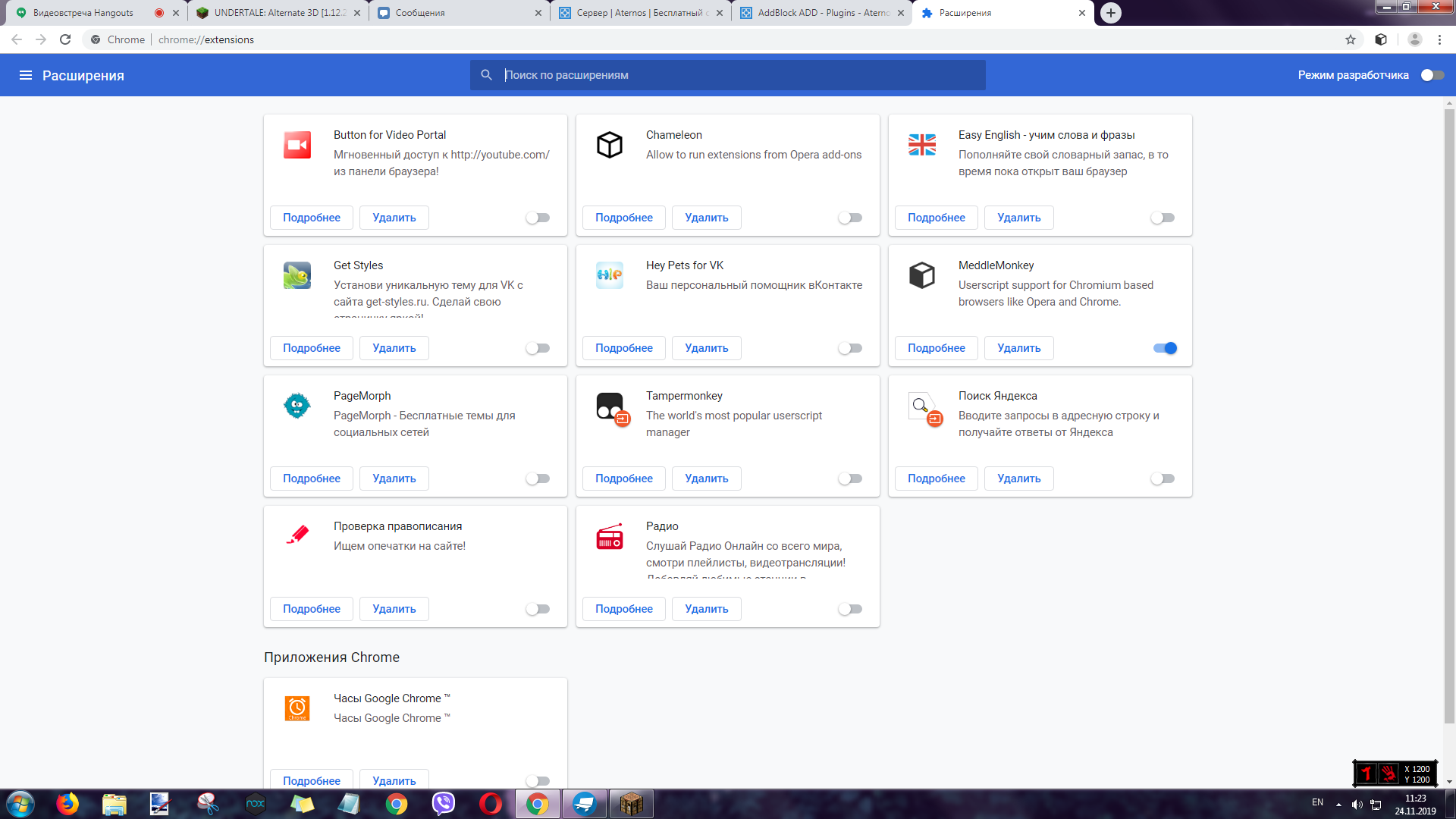Switch to the Сообщения tab
This screenshot has height=819, width=1456.
460,13
